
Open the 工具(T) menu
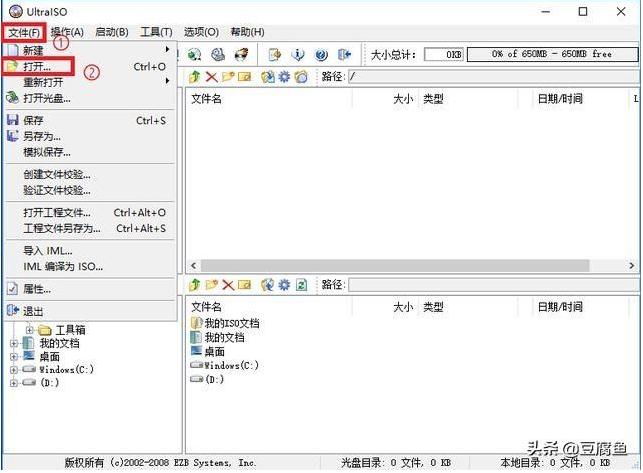(156, 32)
